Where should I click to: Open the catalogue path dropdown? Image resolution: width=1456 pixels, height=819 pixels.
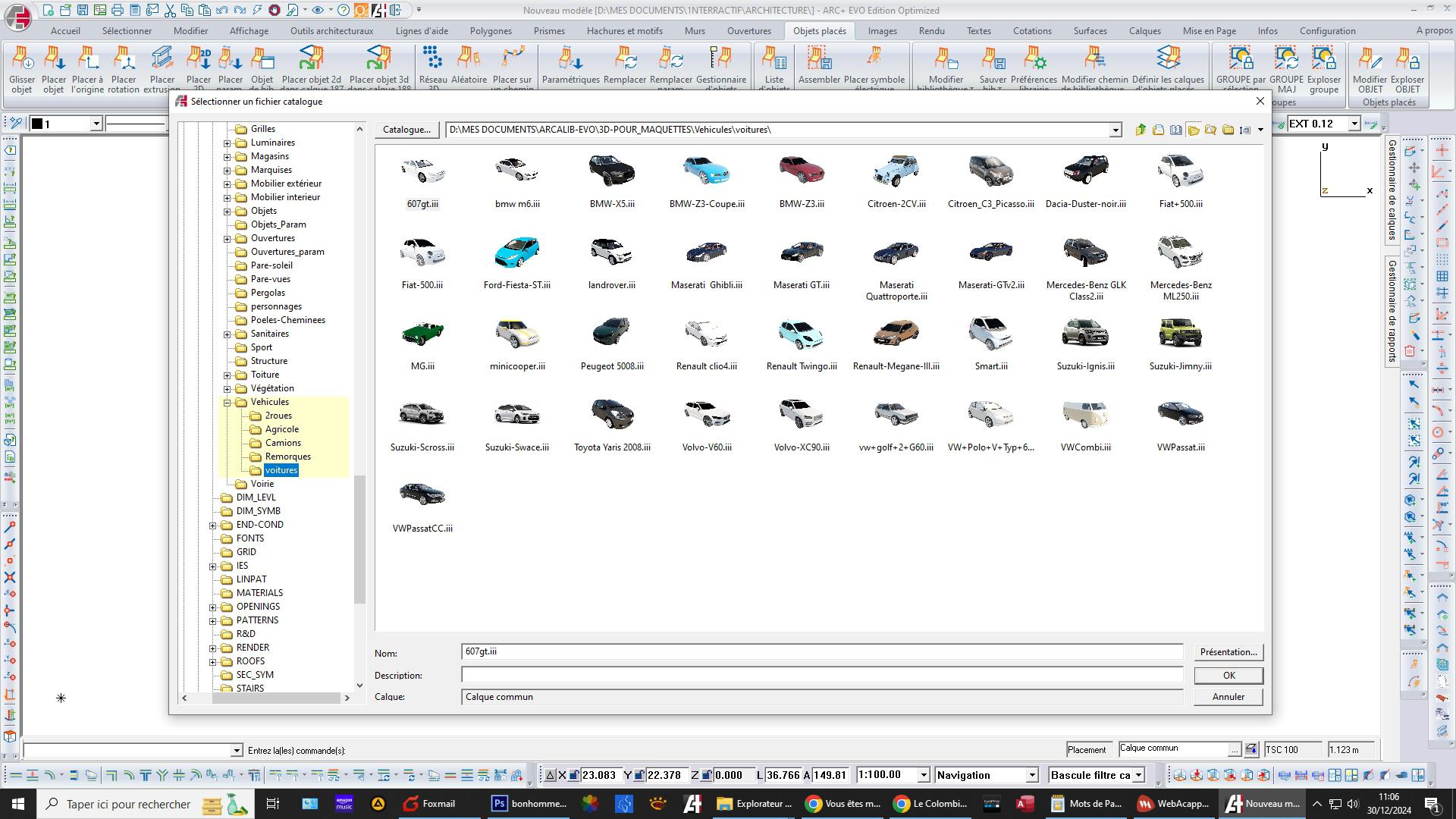(x=1115, y=130)
